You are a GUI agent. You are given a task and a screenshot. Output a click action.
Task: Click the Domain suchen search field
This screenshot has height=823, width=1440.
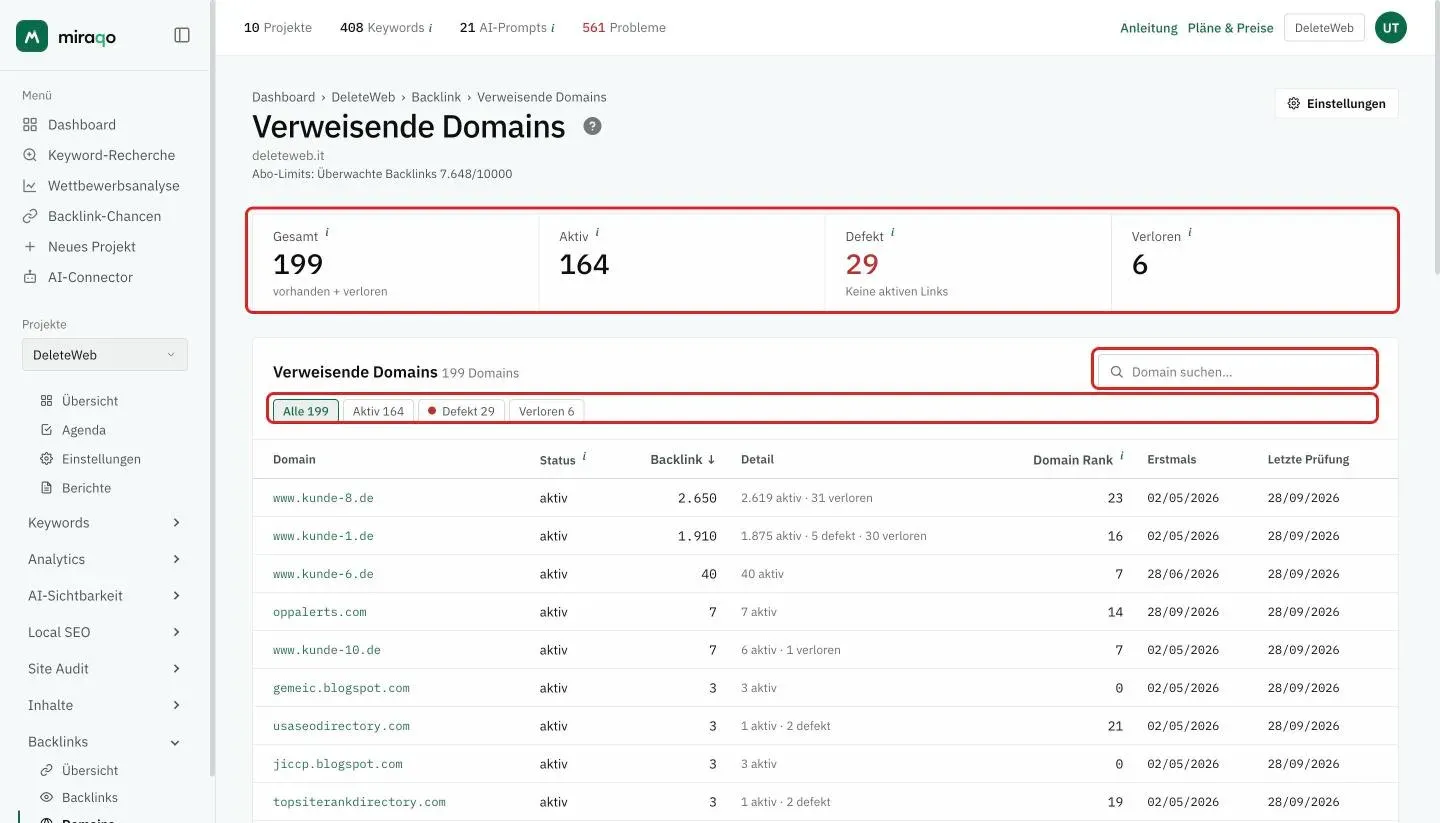pyautogui.click(x=1236, y=372)
